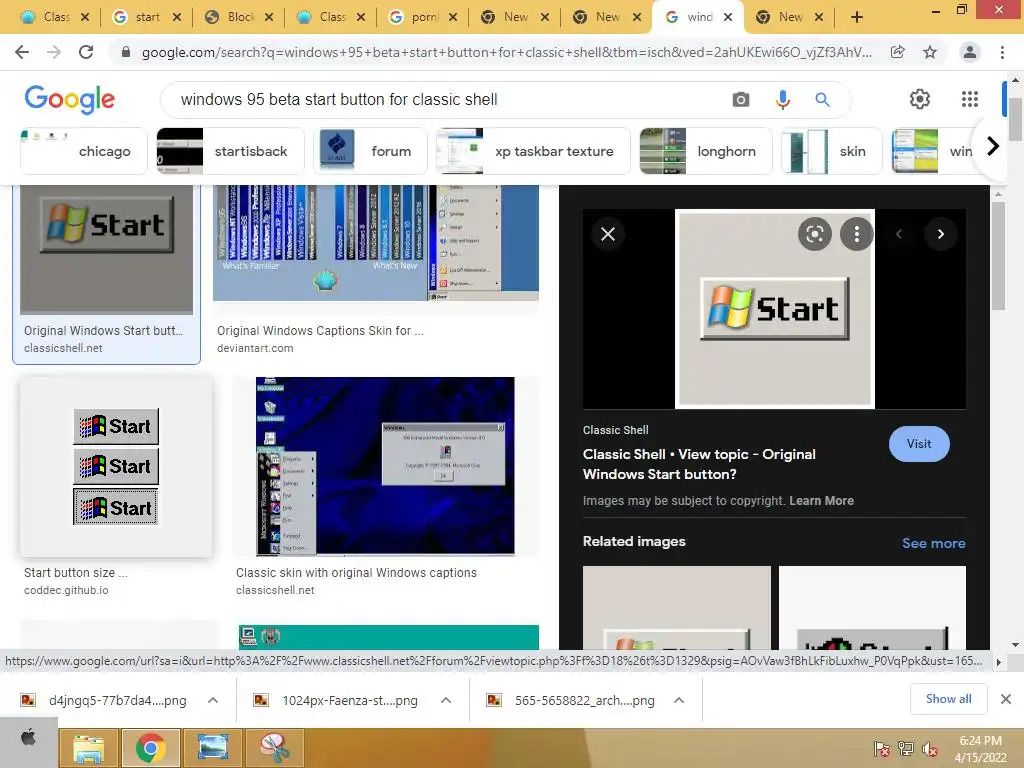Focus the address bar URL

[x=506, y=52]
